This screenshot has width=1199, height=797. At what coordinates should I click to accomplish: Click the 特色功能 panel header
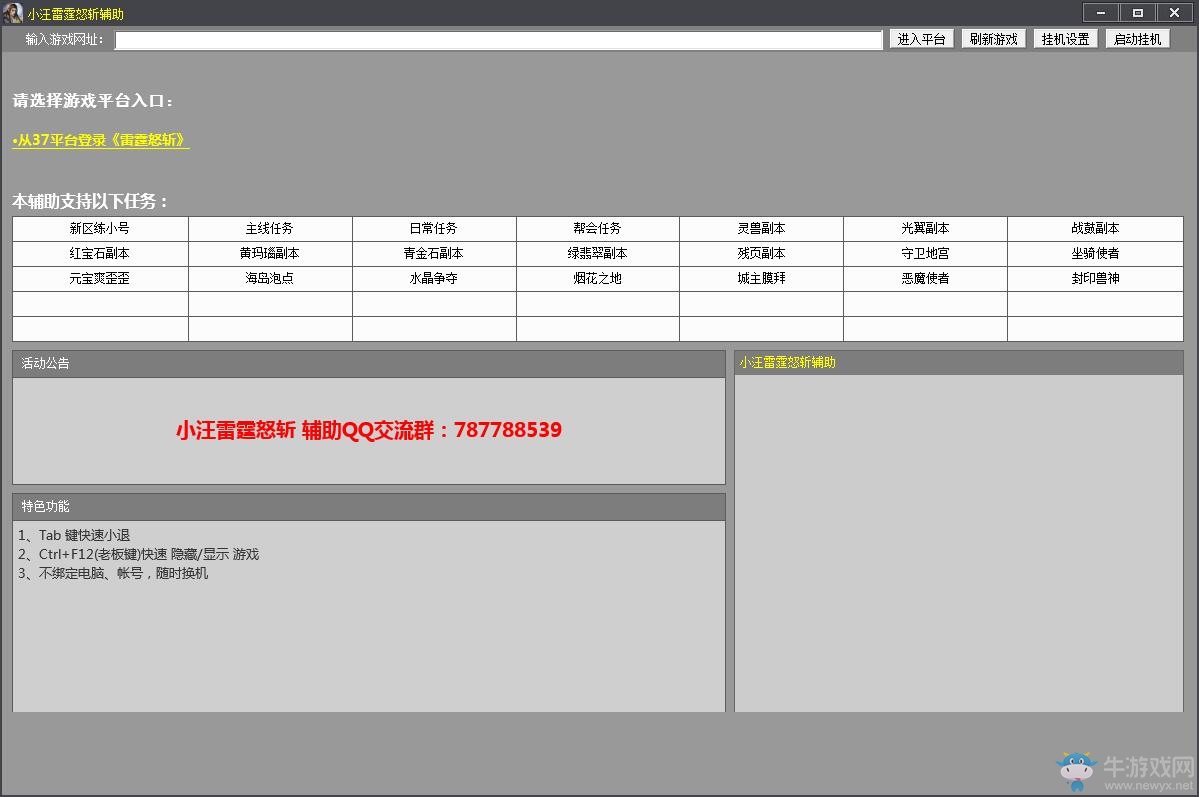369,507
